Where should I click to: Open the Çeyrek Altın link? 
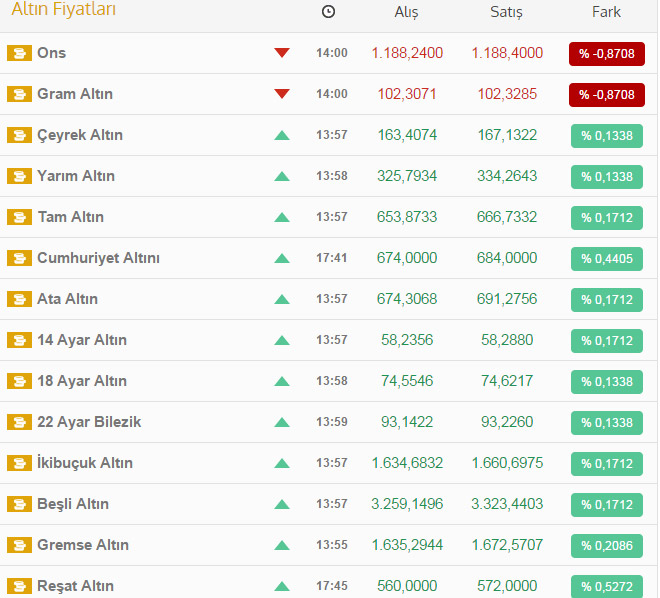tap(80, 136)
